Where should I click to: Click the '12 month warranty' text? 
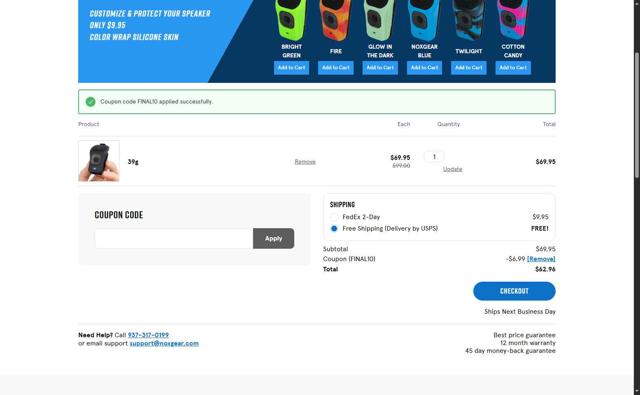pyautogui.click(x=528, y=343)
